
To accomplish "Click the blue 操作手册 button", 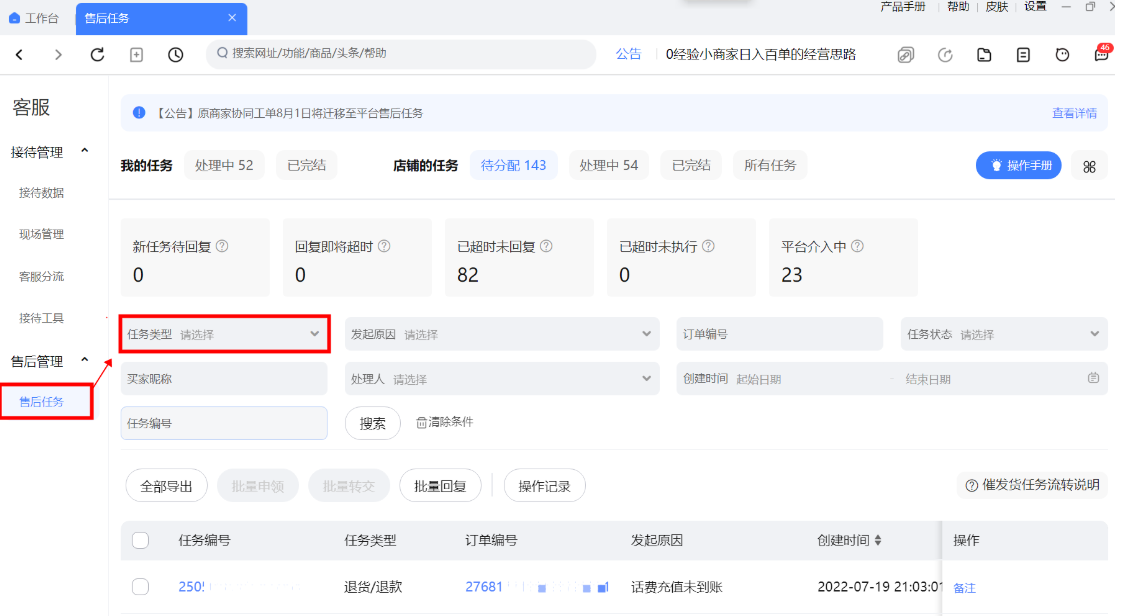I will tap(1018, 165).
